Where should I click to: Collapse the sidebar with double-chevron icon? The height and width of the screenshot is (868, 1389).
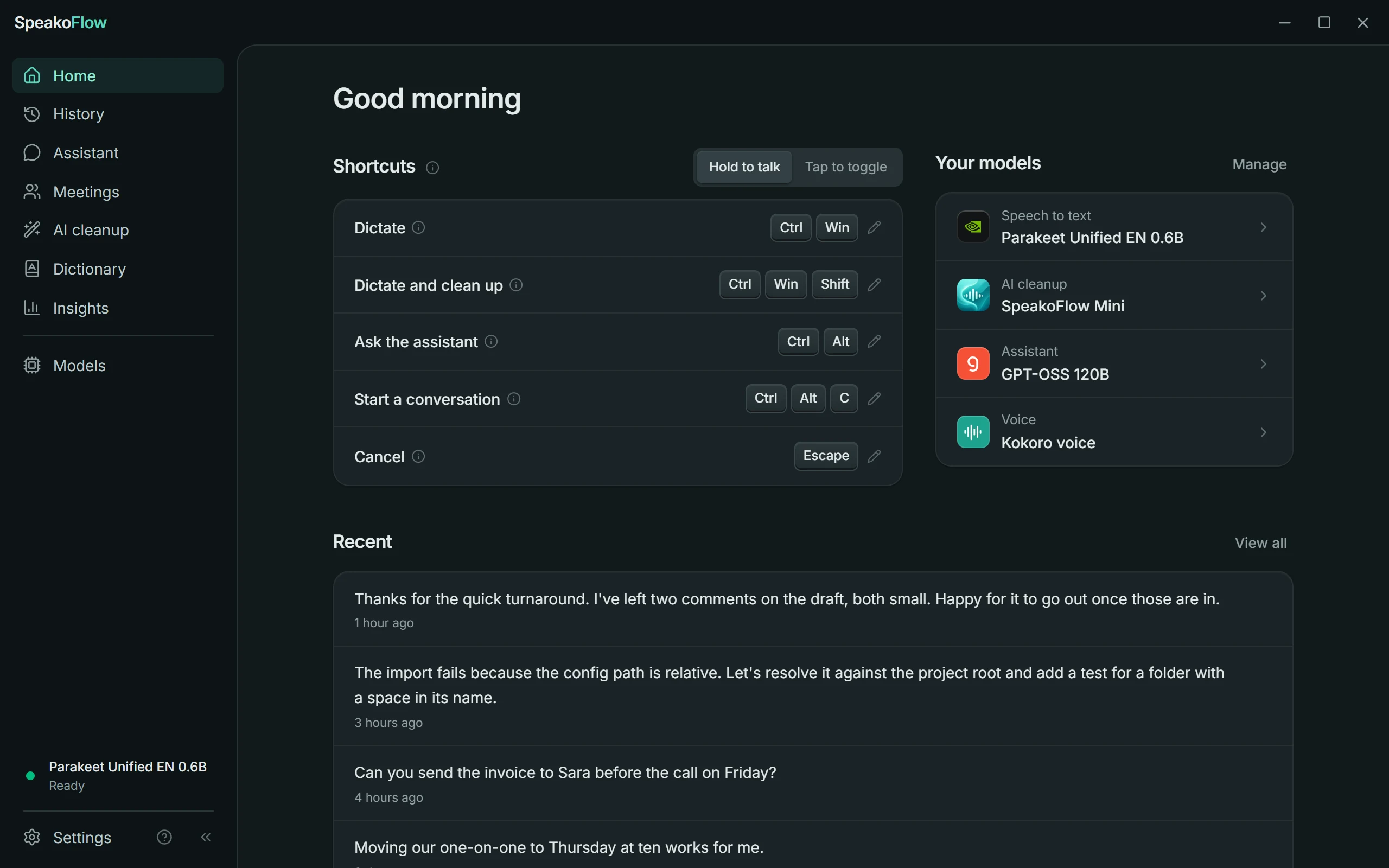206,837
